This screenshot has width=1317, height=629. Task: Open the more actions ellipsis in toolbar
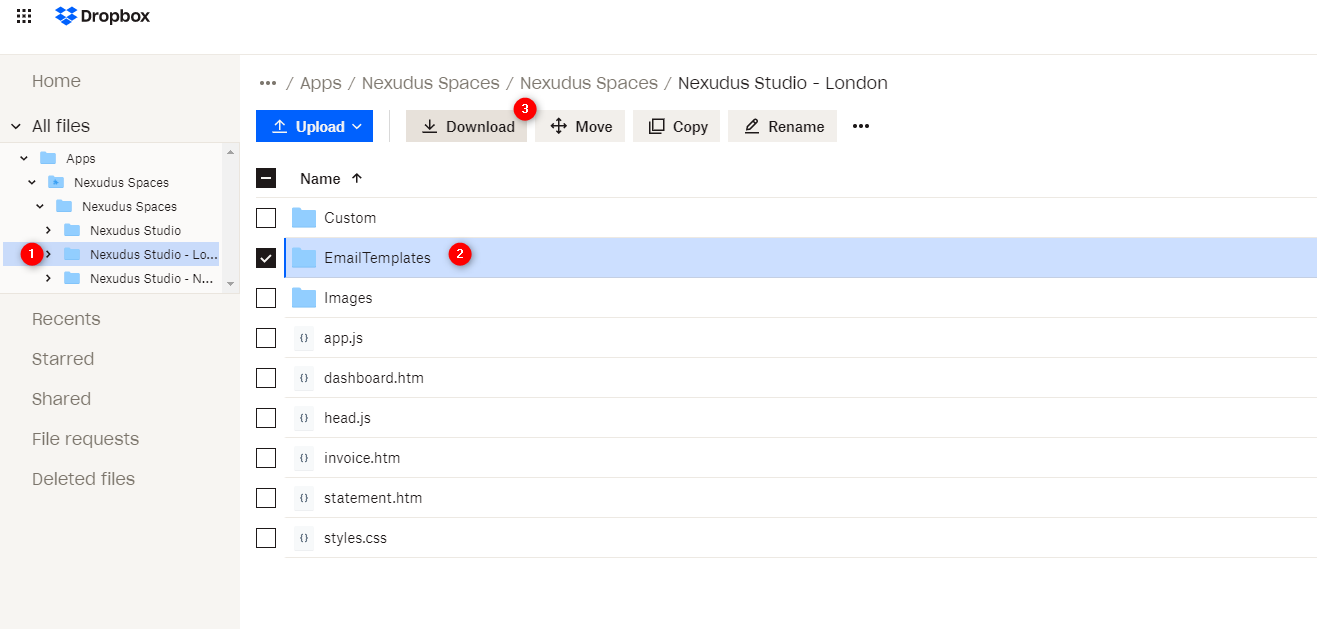pos(861,126)
